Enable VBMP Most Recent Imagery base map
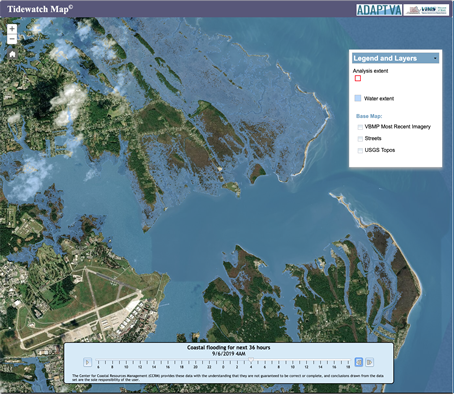454x394 pixels. pos(360,127)
